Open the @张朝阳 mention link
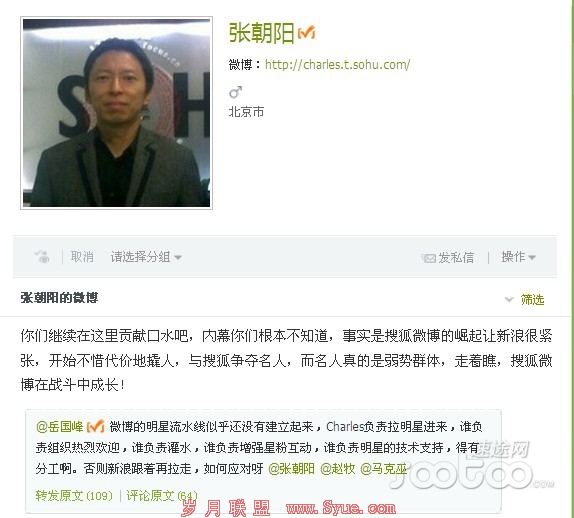 pyautogui.click(x=291, y=469)
